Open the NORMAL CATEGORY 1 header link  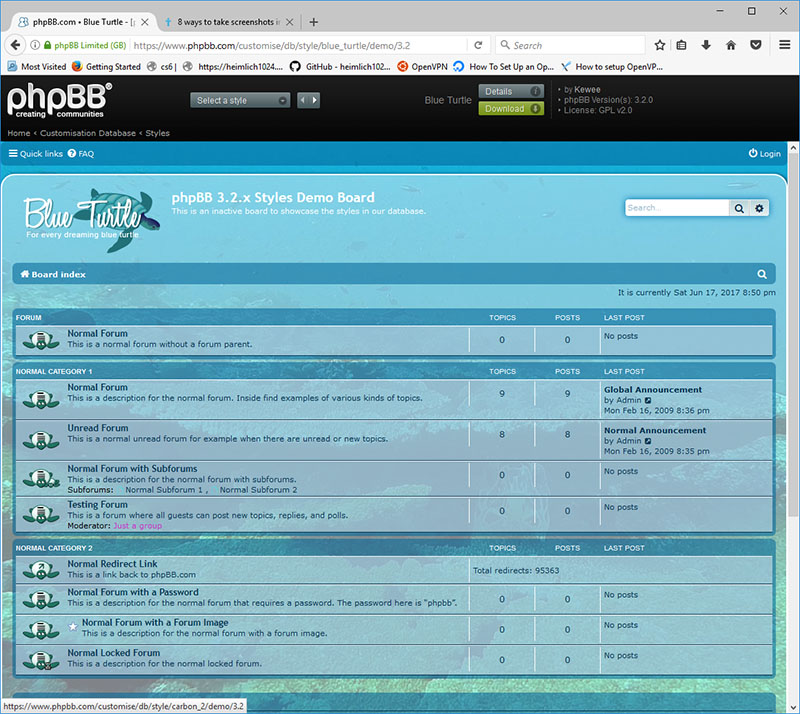tap(54, 372)
